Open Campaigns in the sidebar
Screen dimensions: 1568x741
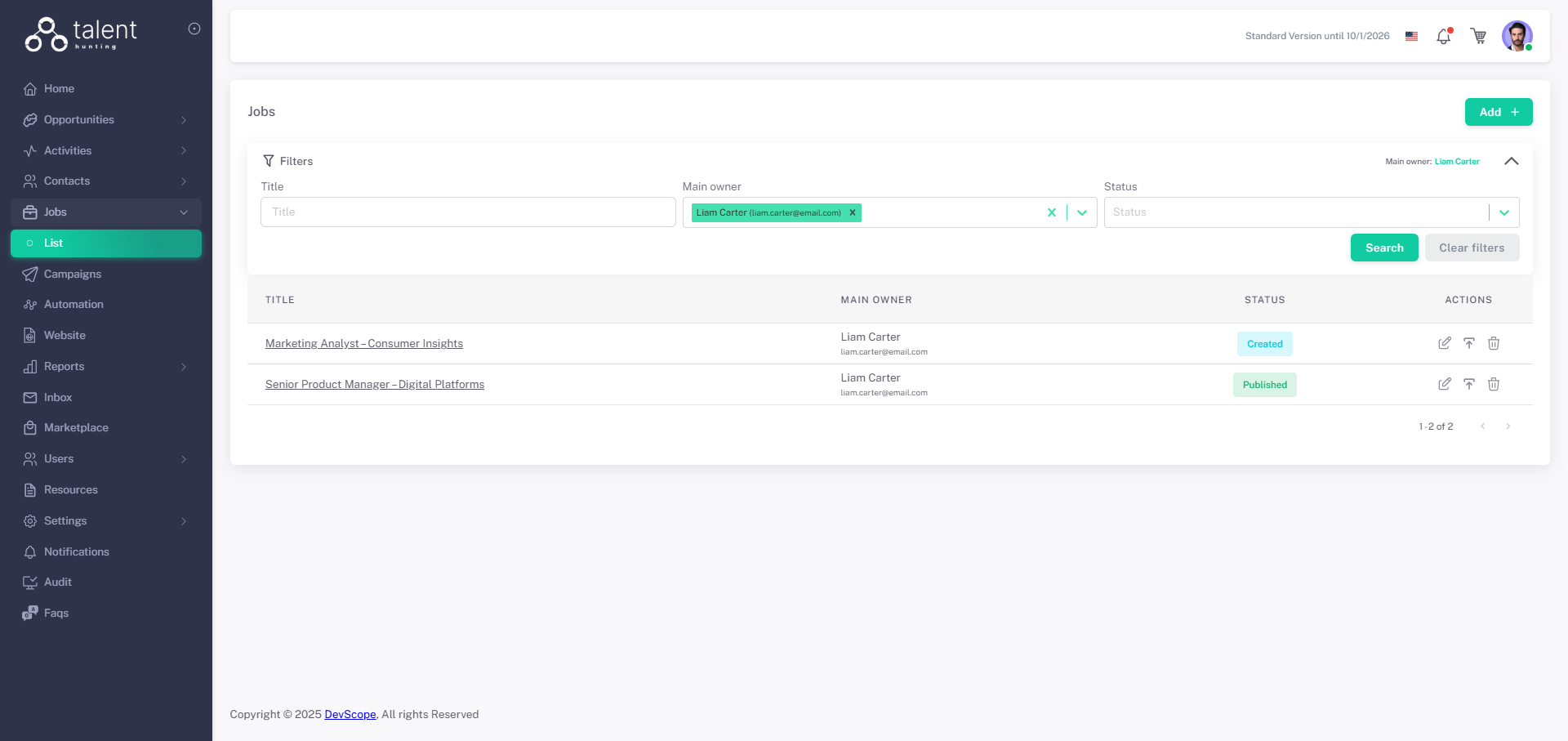pyautogui.click(x=73, y=274)
